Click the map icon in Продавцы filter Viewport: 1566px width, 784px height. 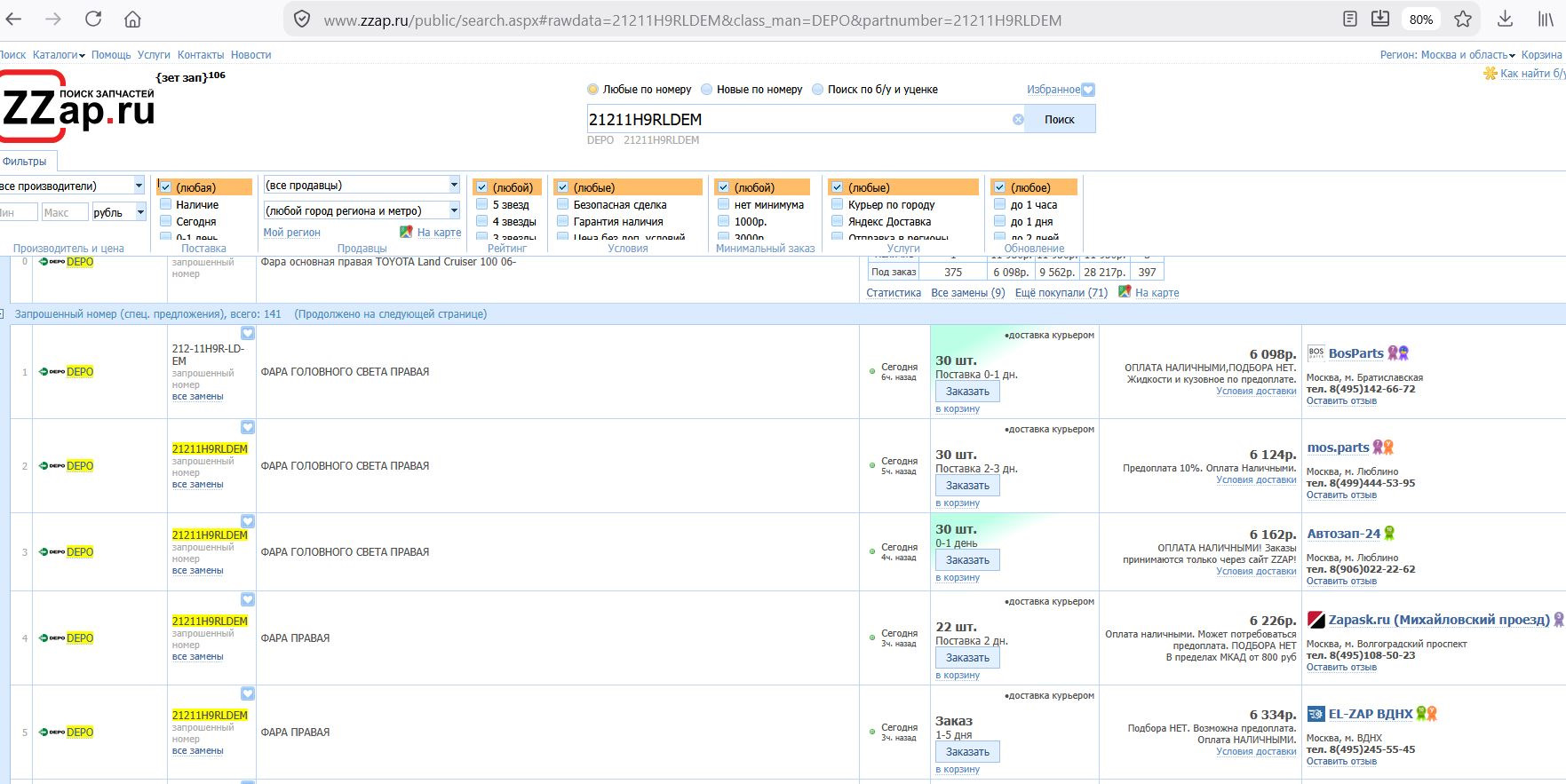click(x=406, y=232)
